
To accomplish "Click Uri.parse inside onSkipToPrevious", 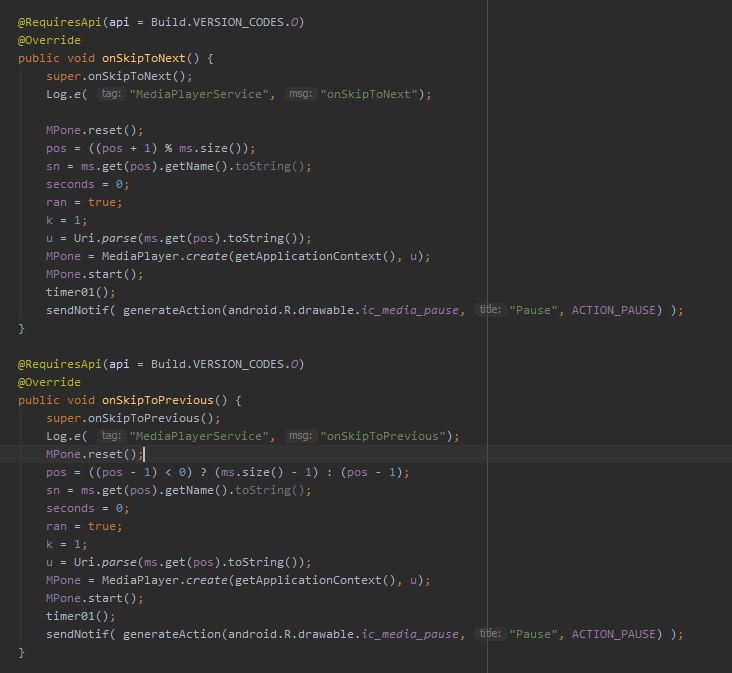I will (105, 562).
